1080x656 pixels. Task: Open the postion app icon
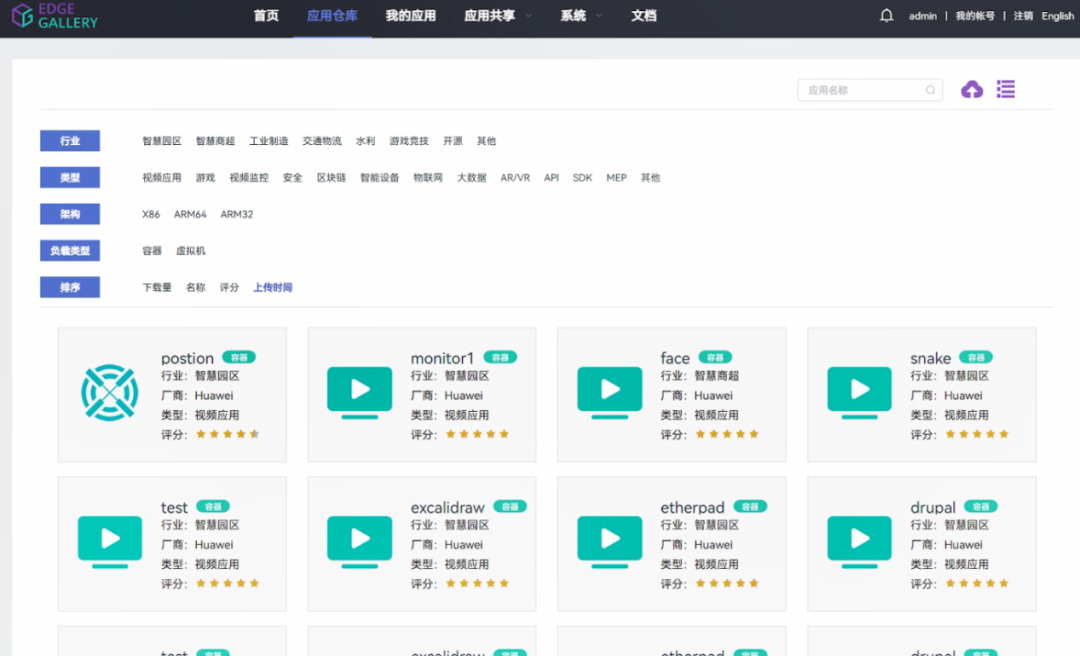click(x=110, y=393)
